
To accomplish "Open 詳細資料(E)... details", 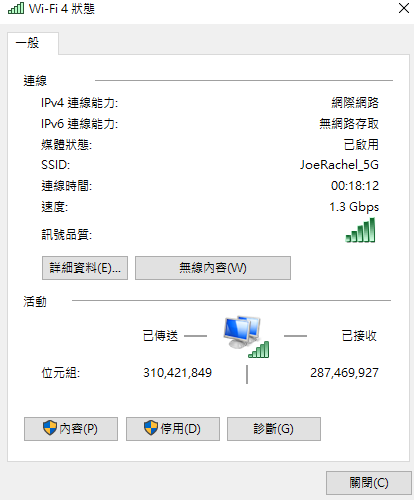I will pyautogui.click(x=85, y=268).
